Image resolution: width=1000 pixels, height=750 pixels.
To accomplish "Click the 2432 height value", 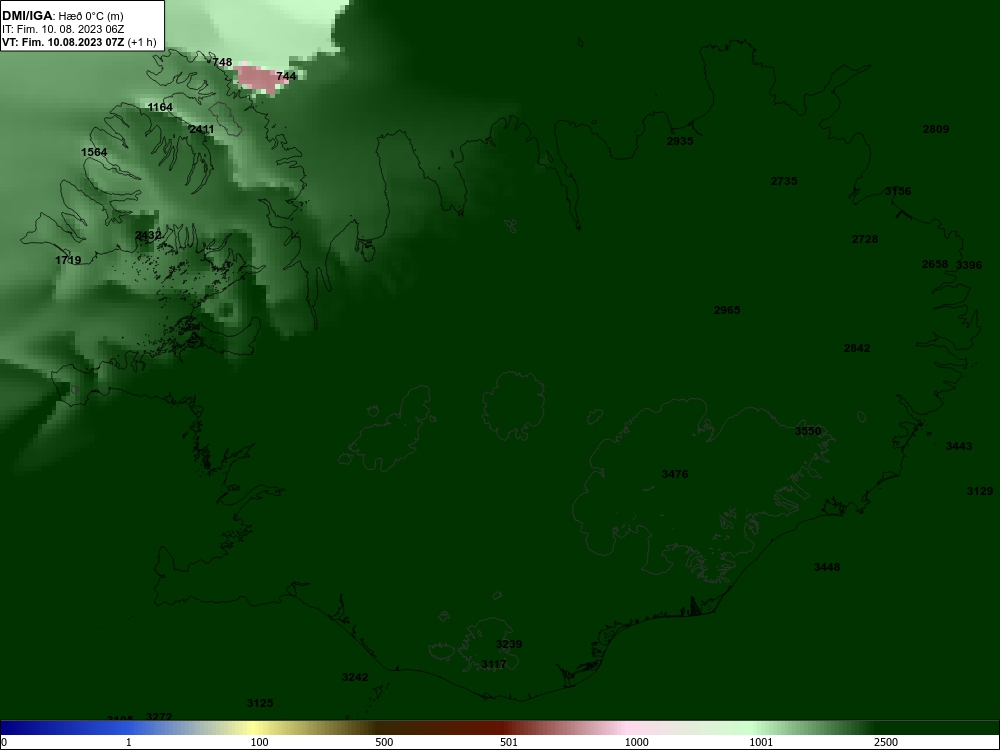I will click(x=148, y=236).
